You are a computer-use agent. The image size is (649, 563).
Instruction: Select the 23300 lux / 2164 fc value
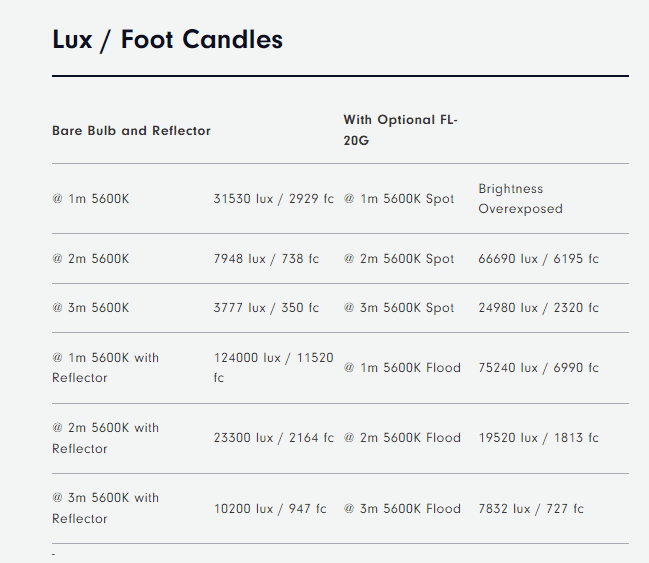274,438
